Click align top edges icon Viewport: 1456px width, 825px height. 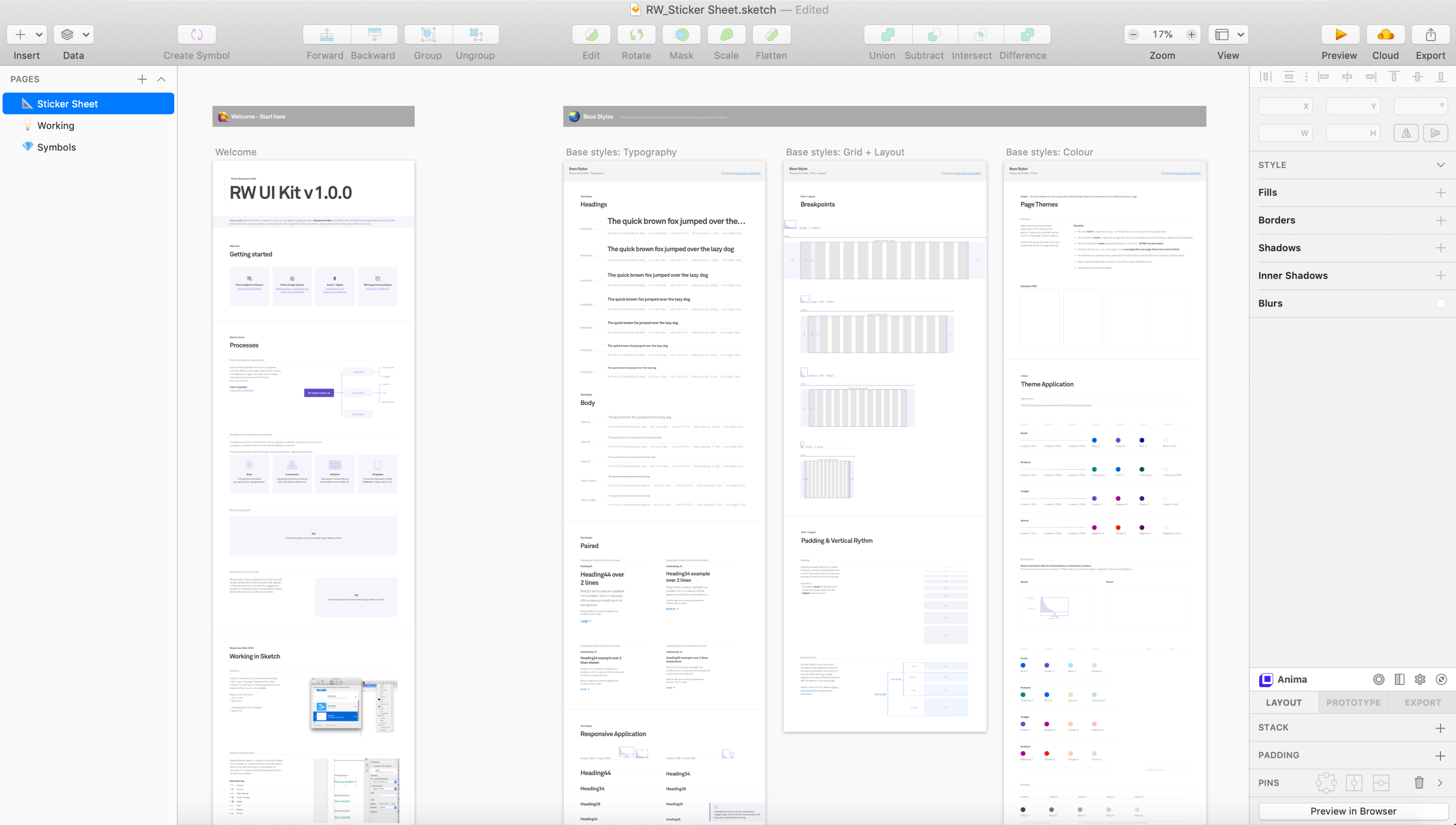pos(1394,76)
